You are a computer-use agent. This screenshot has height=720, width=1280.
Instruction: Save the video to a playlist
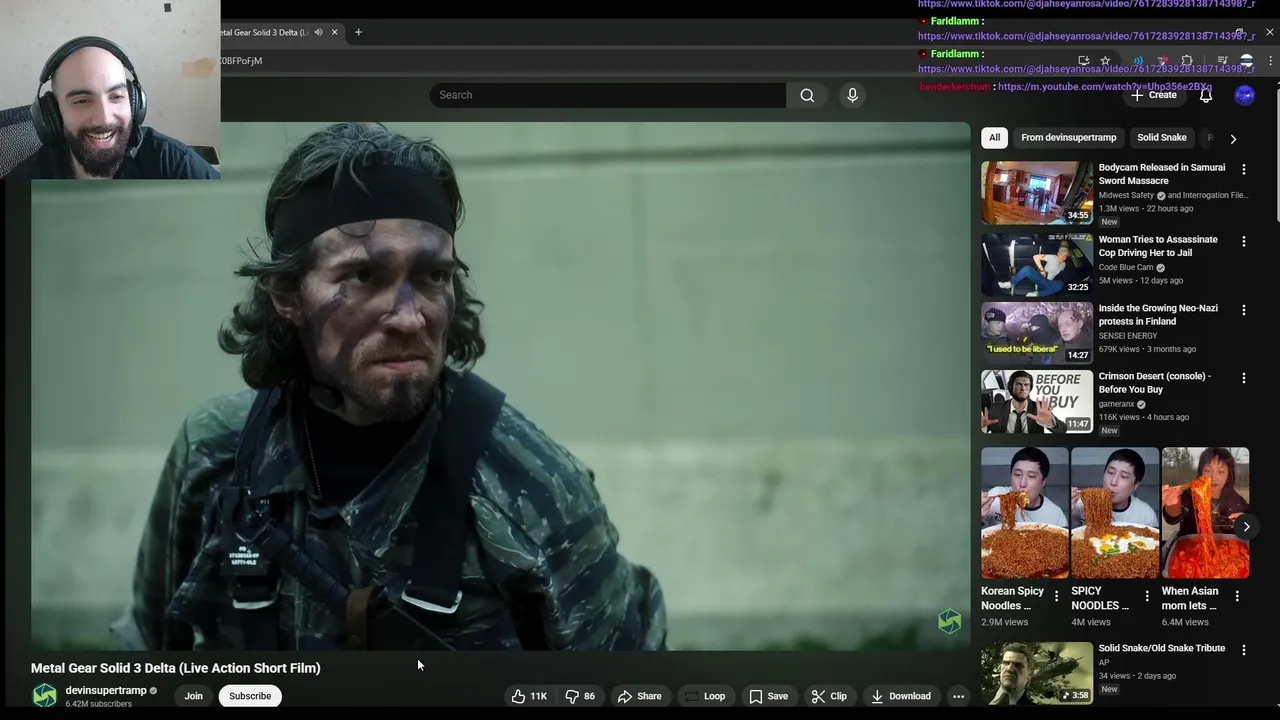769,696
